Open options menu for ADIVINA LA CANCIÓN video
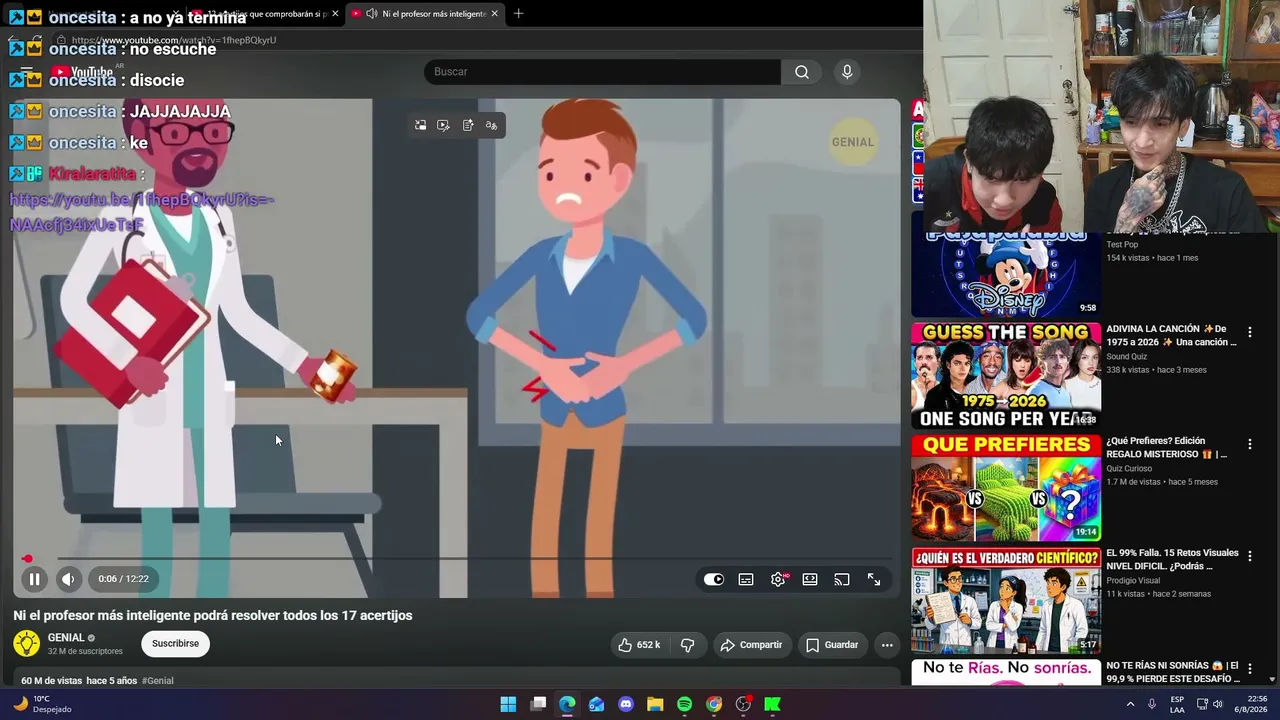 [x=1249, y=332]
